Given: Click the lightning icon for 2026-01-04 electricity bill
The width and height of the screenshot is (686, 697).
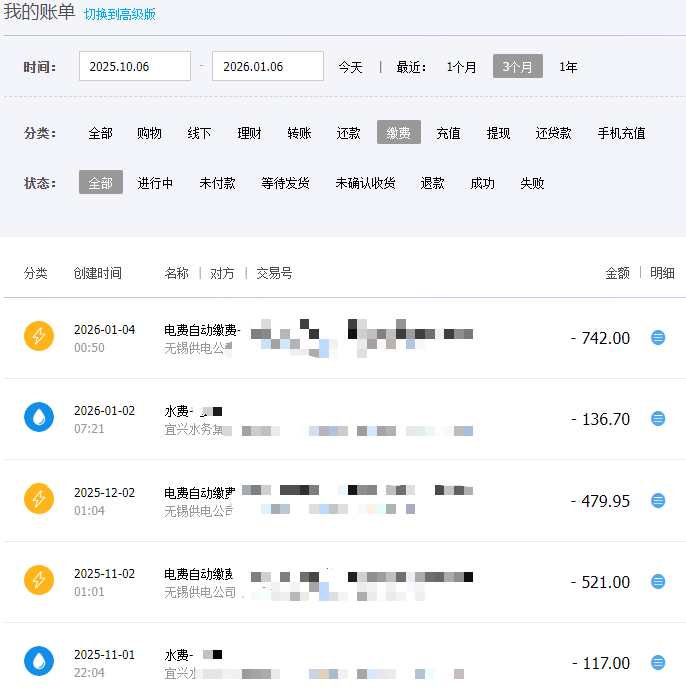Looking at the screenshot, I should point(39,337).
